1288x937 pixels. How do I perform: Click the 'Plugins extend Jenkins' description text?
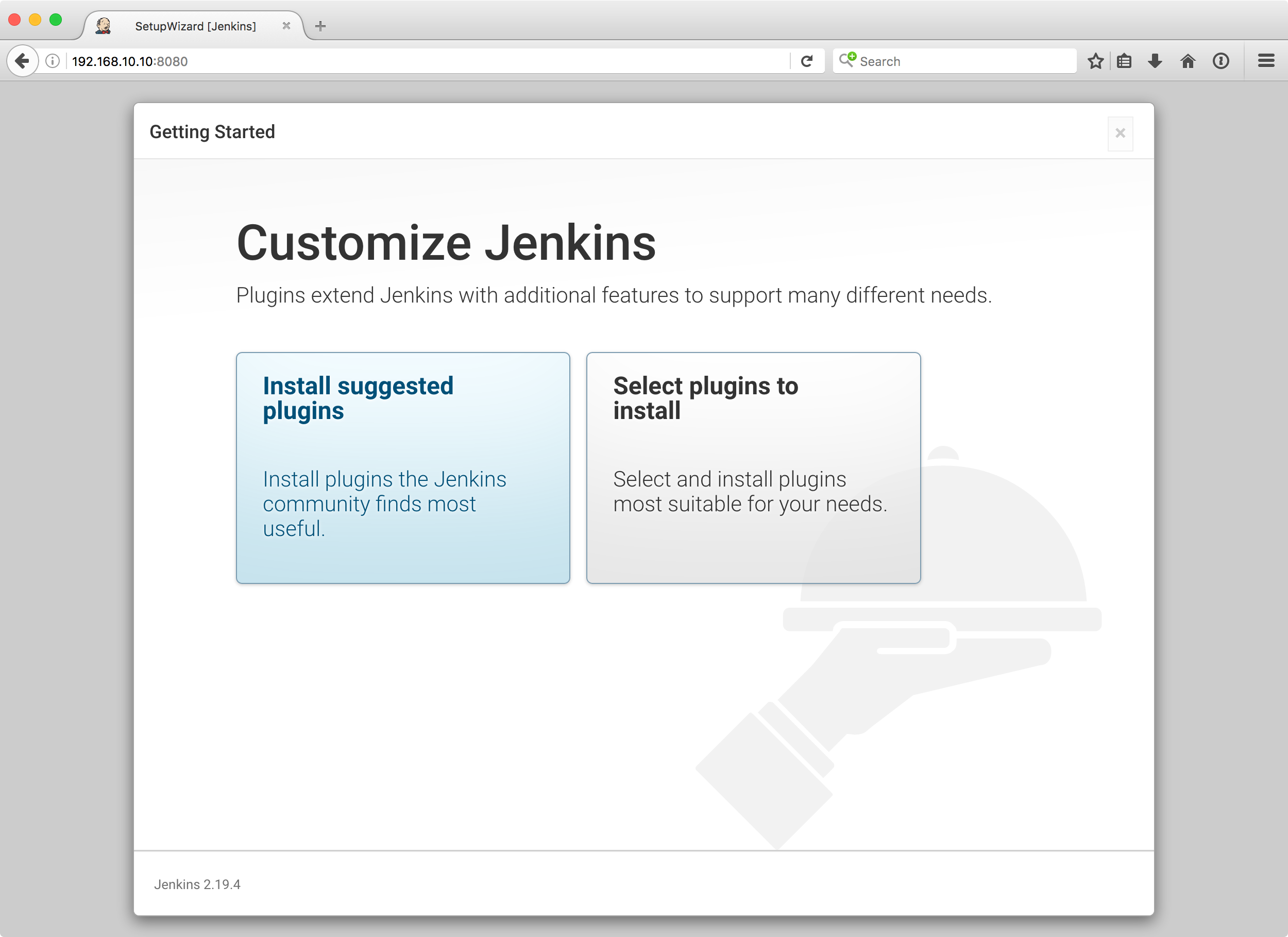(614, 295)
